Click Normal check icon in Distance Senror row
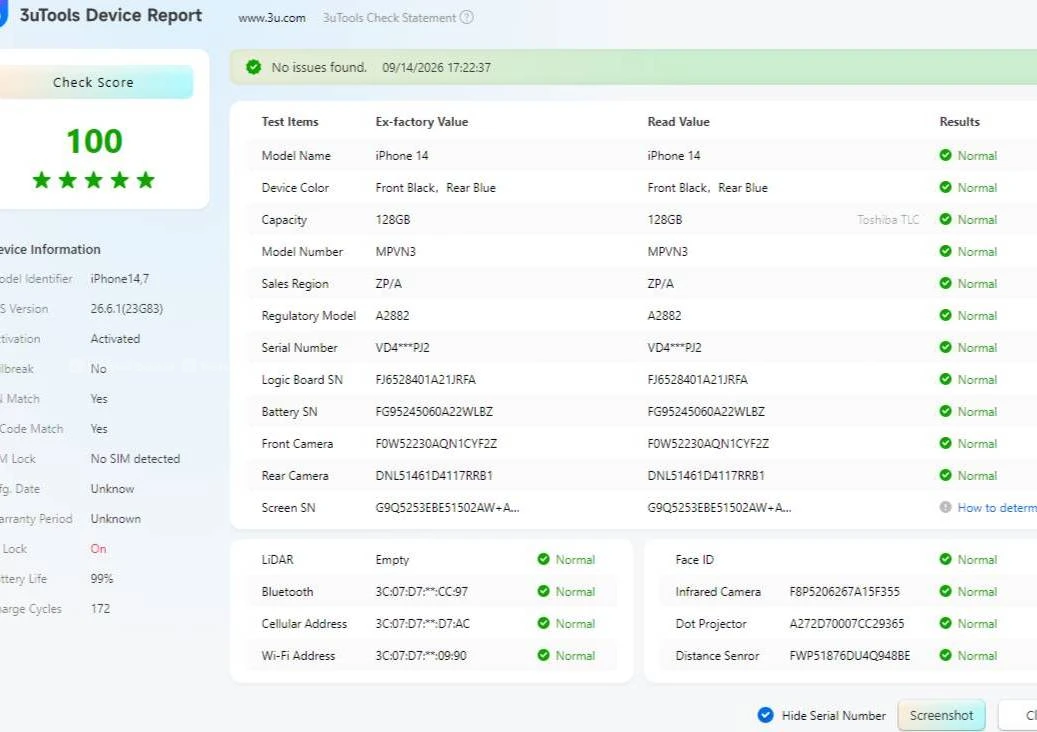Viewport: 1037px width, 732px height. 945,655
